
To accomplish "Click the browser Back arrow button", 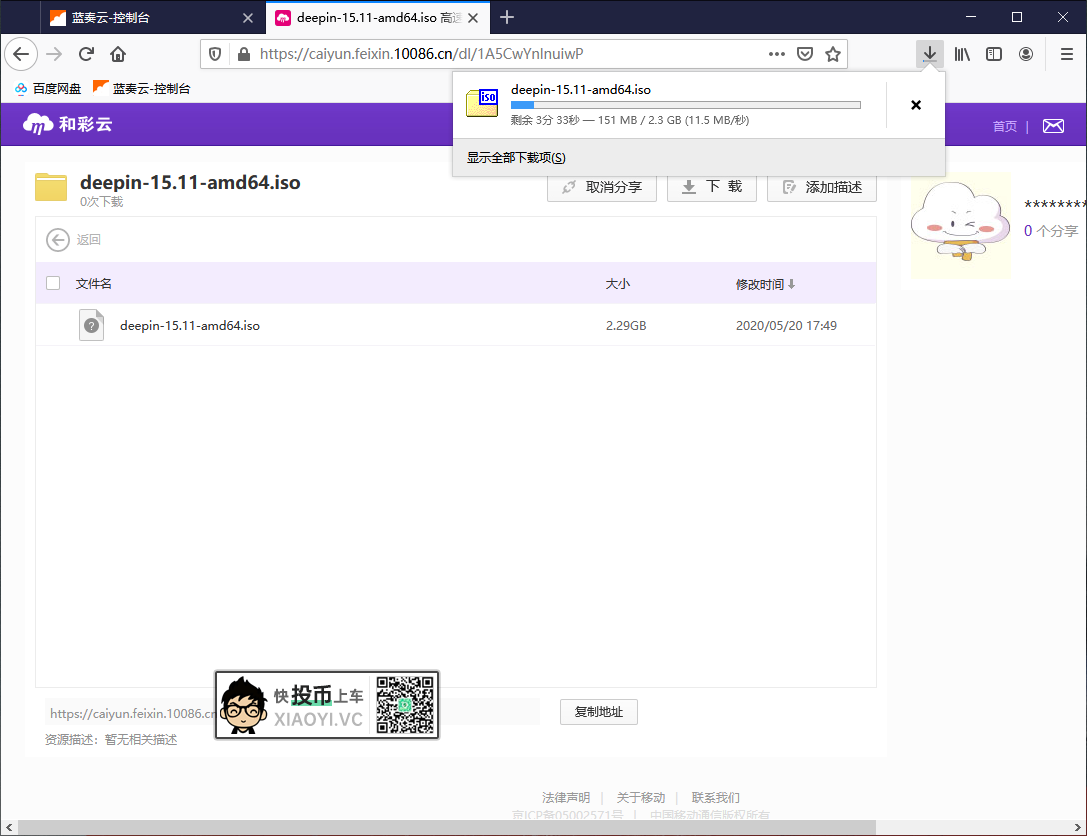I will (x=21, y=54).
